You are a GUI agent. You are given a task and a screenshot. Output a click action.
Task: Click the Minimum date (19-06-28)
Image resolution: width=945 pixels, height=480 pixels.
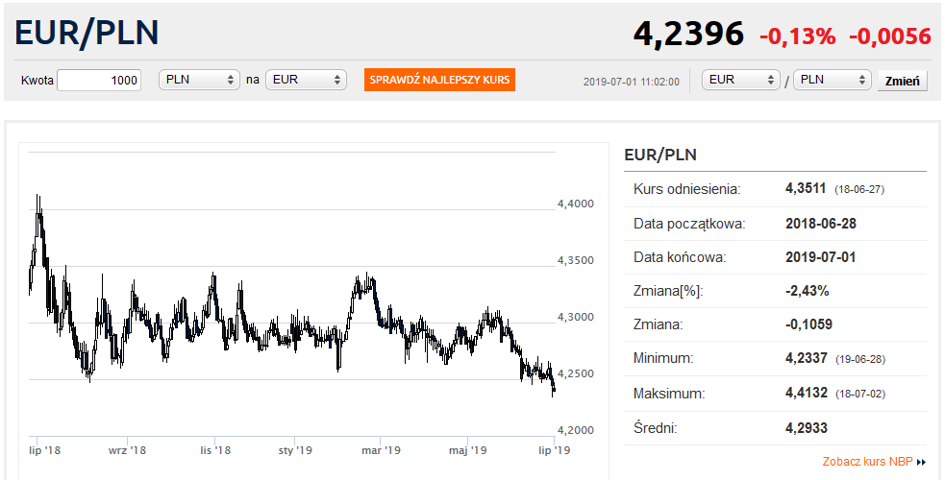point(860,360)
